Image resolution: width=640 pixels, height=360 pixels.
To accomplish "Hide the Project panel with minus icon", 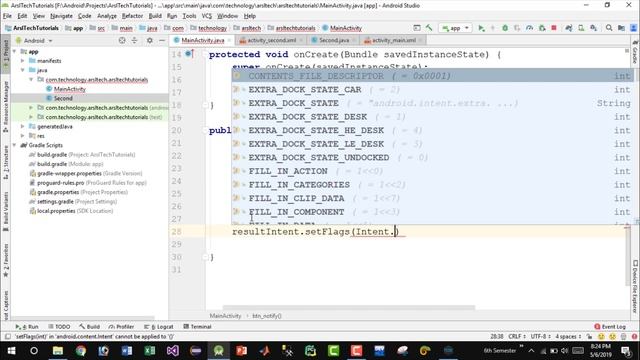I will 162,40.
